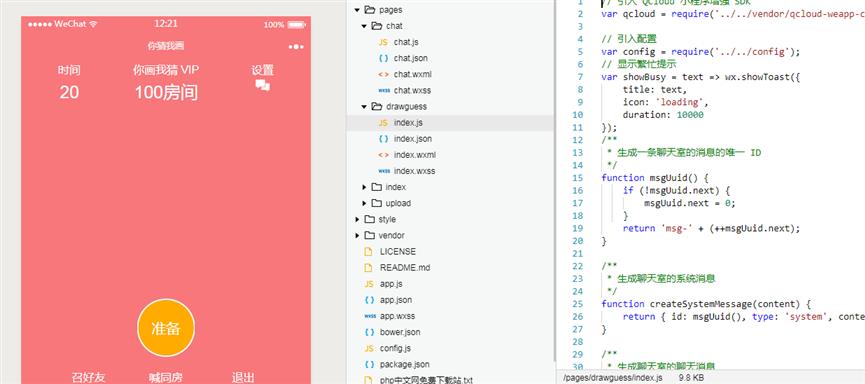
Task: Collapse the drawguess folder
Action: pos(364,106)
